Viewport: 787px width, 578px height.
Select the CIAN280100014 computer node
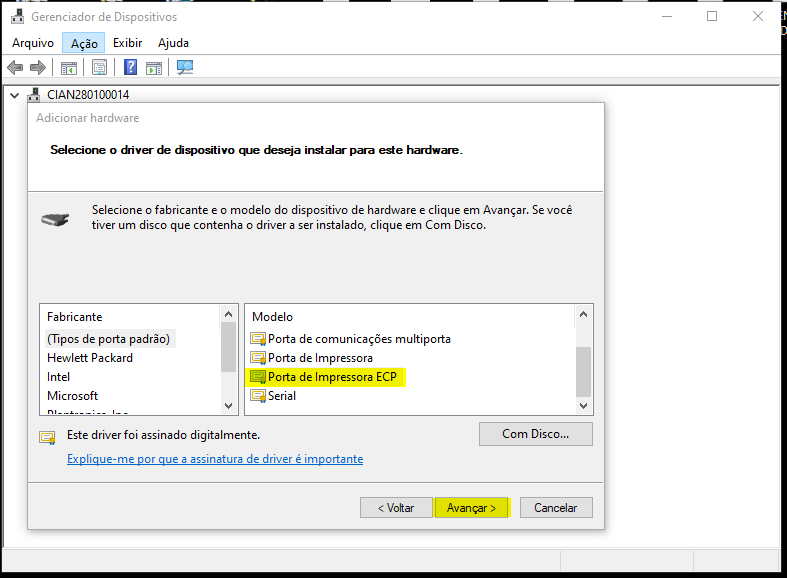pos(88,95)
